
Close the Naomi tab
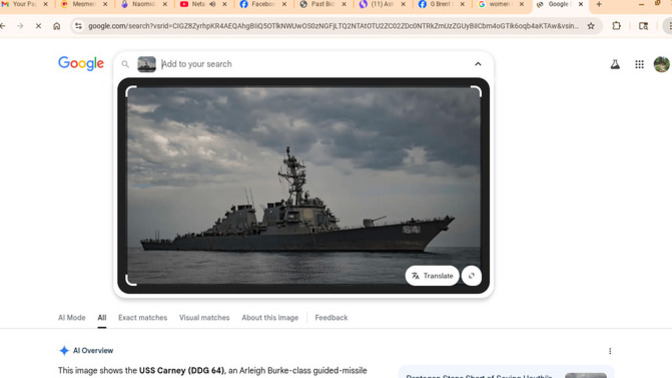165,4
